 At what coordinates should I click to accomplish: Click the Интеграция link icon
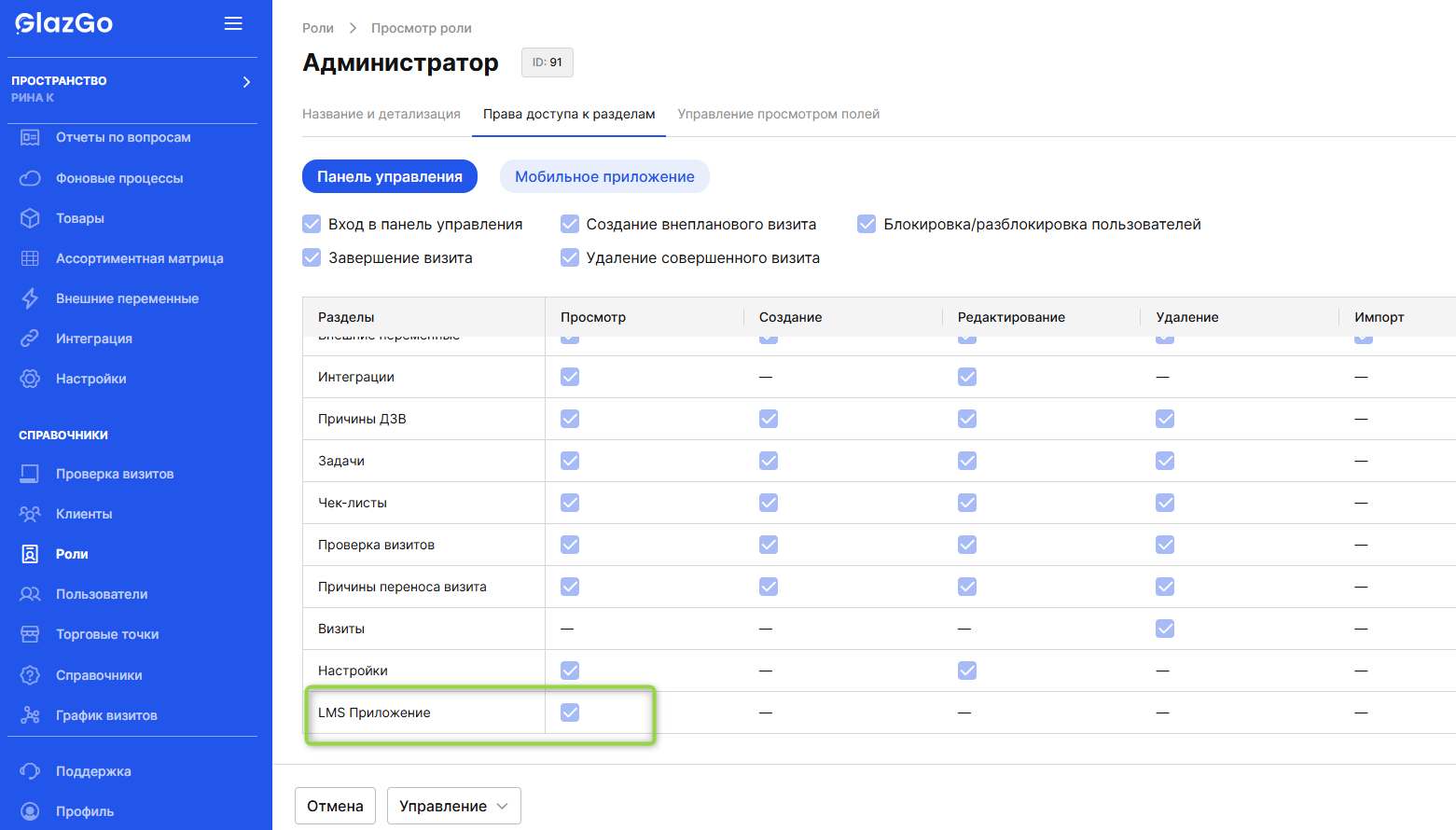(x=30, y=339)
